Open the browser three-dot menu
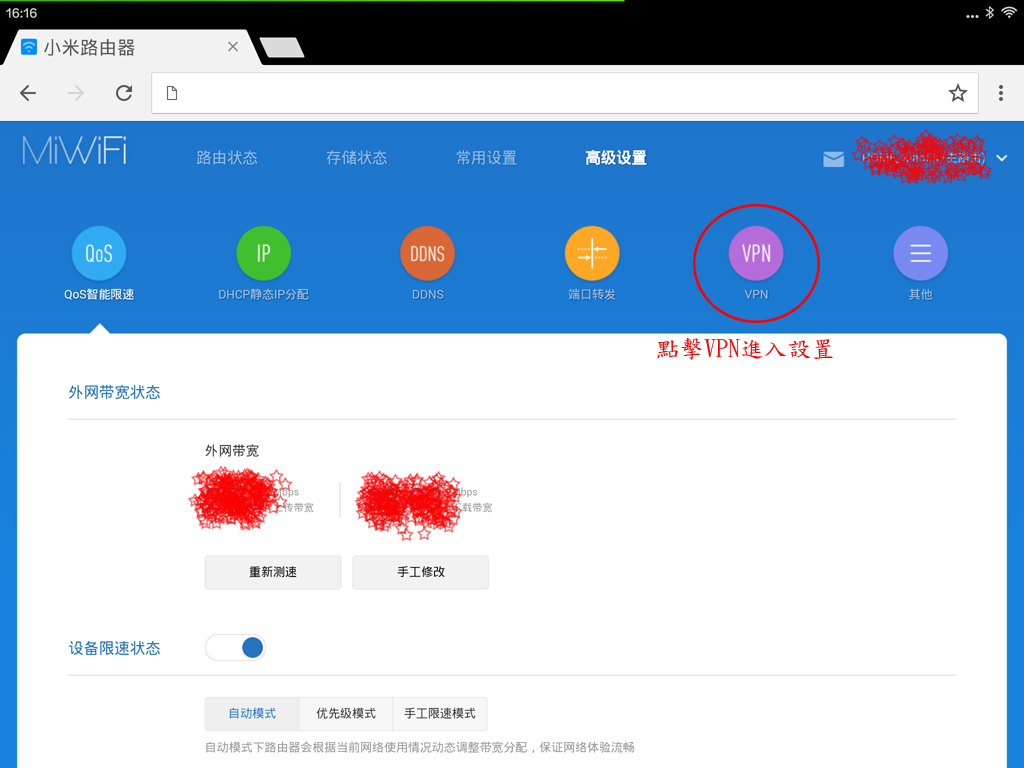Image resolution: width=1024 pixels, height=768 pixels. [1000, 93]
